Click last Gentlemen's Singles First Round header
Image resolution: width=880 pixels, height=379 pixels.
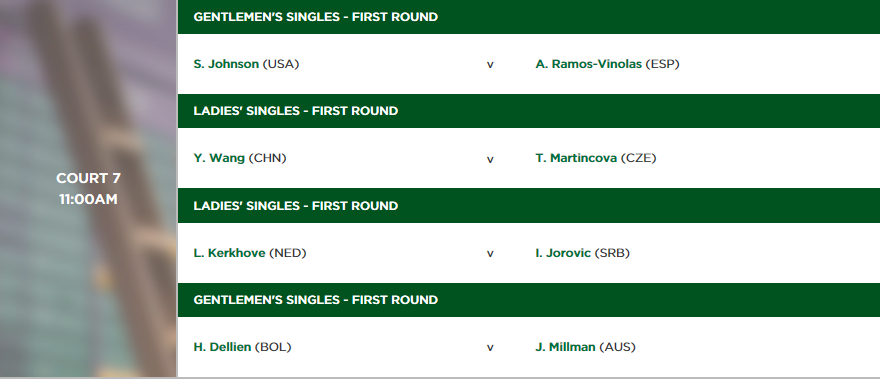click(x=529, y=300)
